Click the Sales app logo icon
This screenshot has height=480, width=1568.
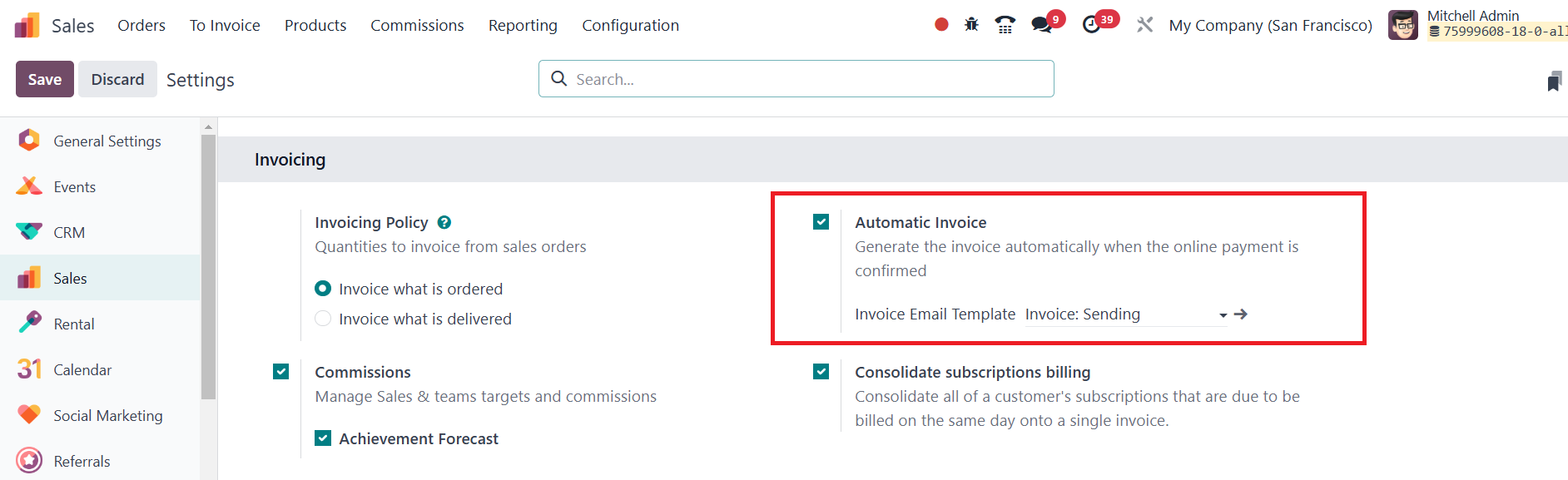tap(27, 26)
